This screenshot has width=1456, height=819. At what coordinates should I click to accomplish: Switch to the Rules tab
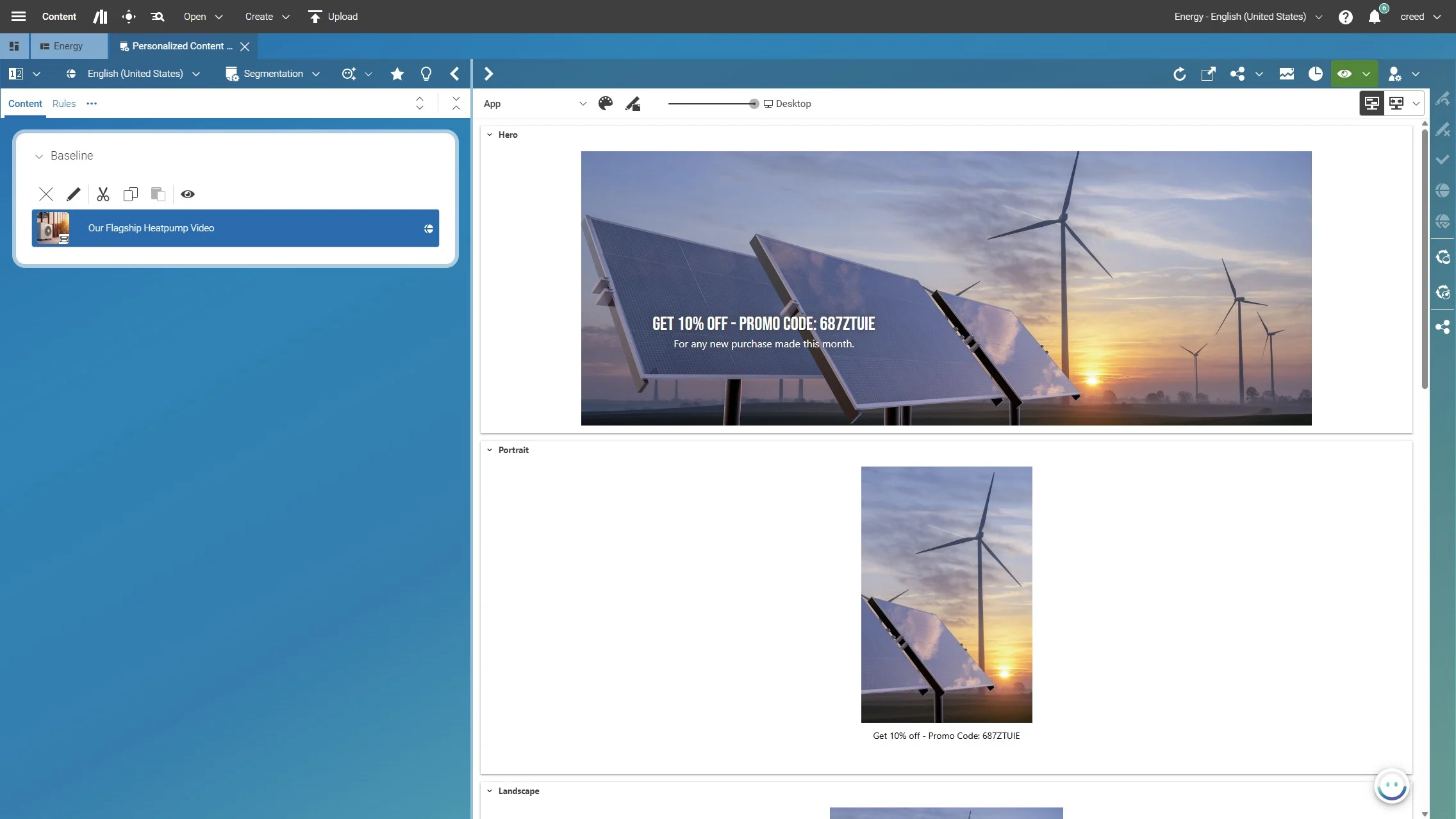tap(63, 104)
